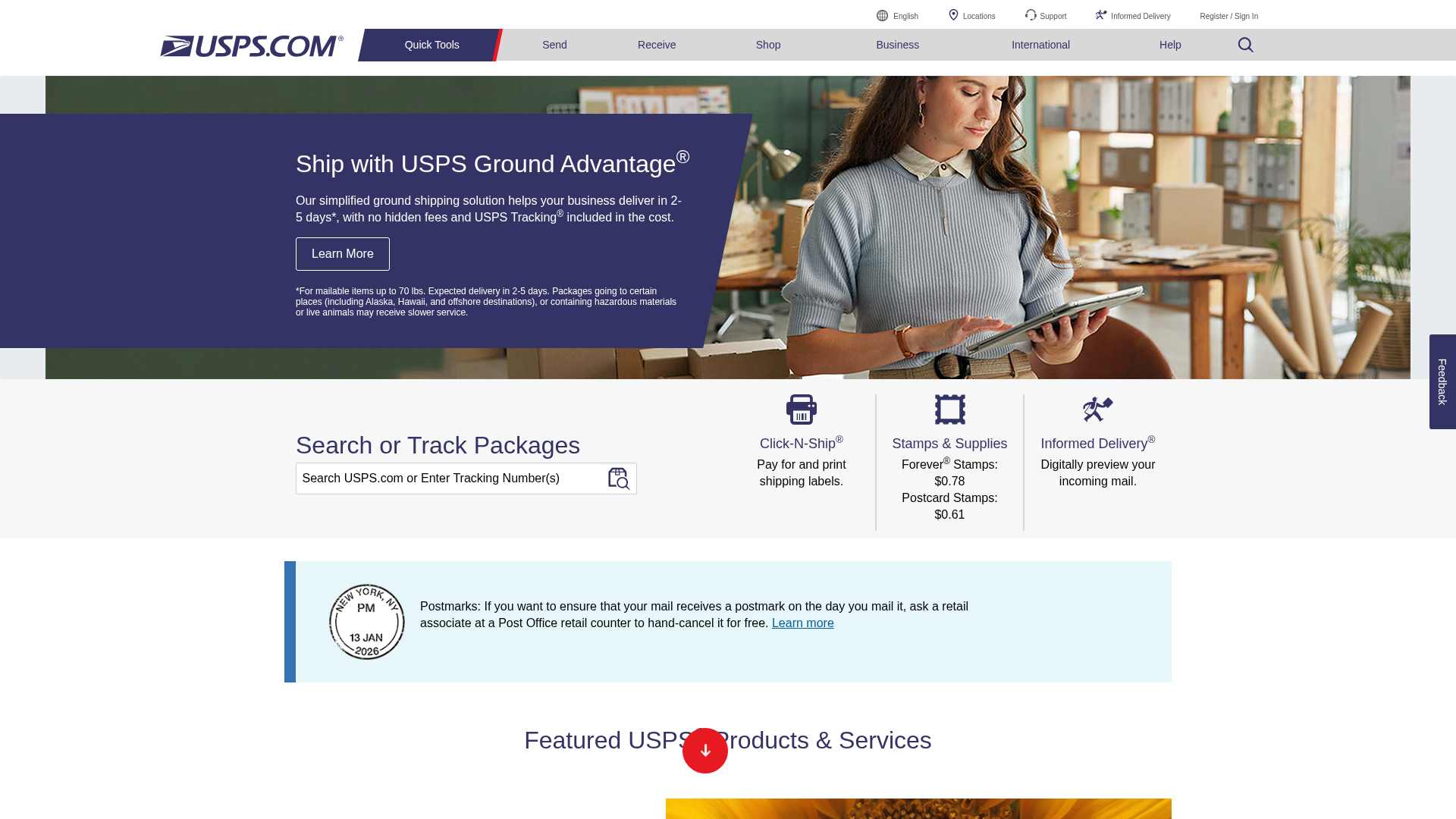Click the Informed Delivery mail-runner icon
This screenshot has height=819, width=1456.
tap(1097, 409)
